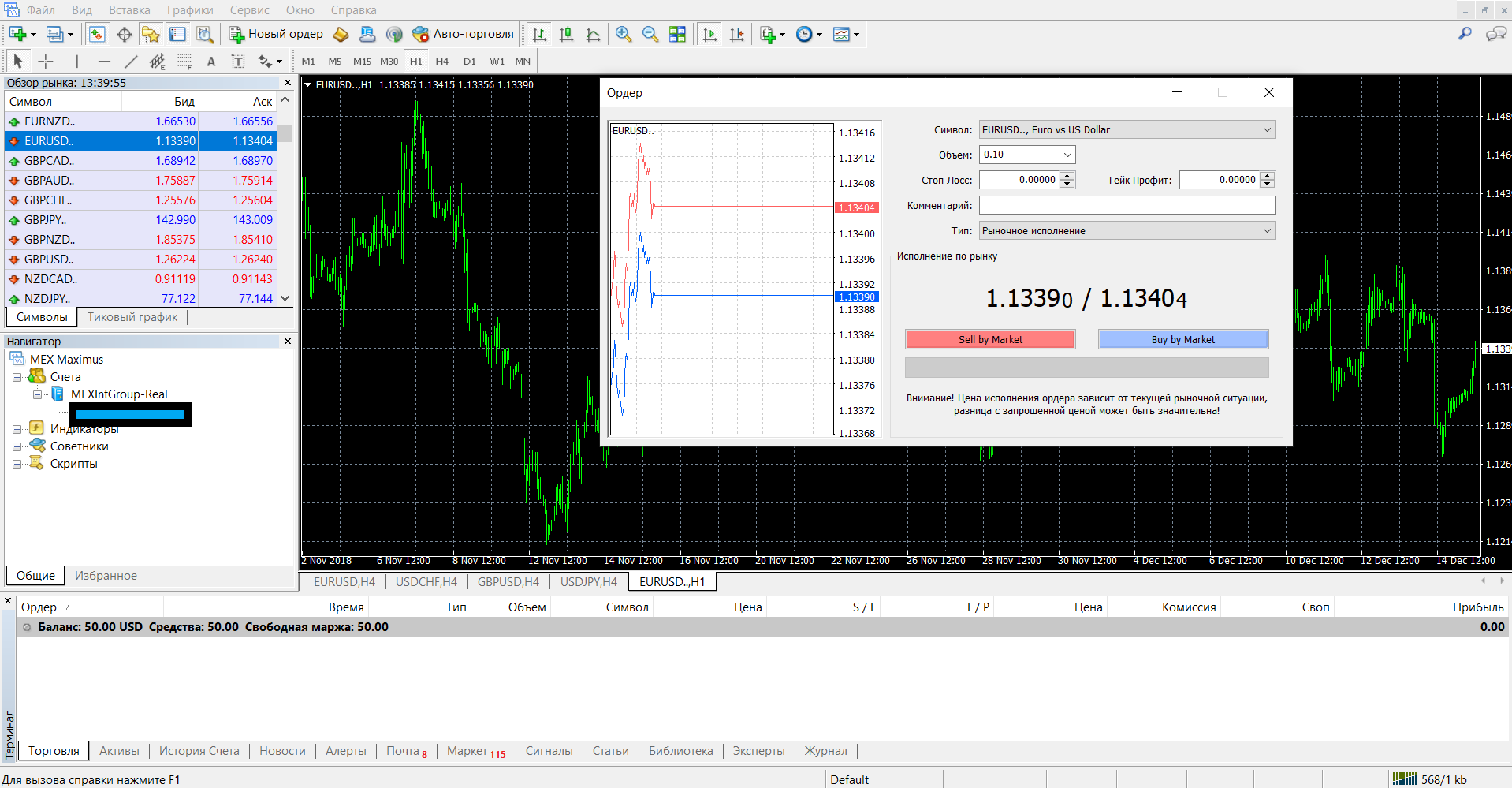Viewport: 1512px width, 788px height.
Task: Open the USDCHF,H4 chart tab
Action: 426,582
